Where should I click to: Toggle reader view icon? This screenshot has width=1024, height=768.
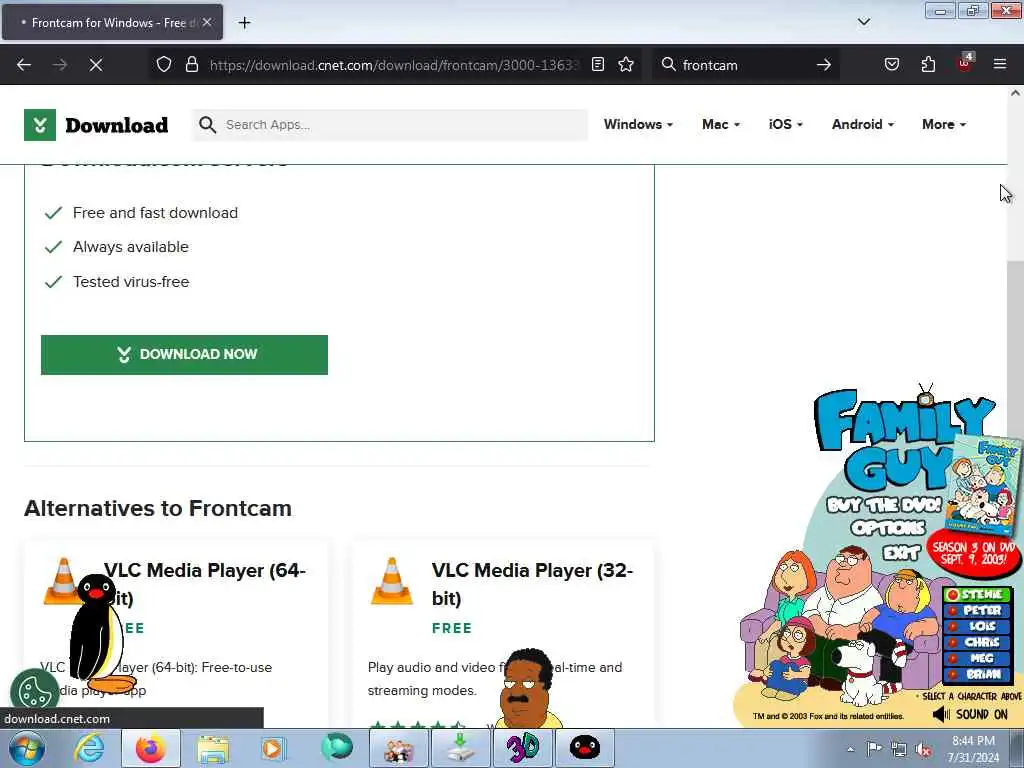(598, 65)
